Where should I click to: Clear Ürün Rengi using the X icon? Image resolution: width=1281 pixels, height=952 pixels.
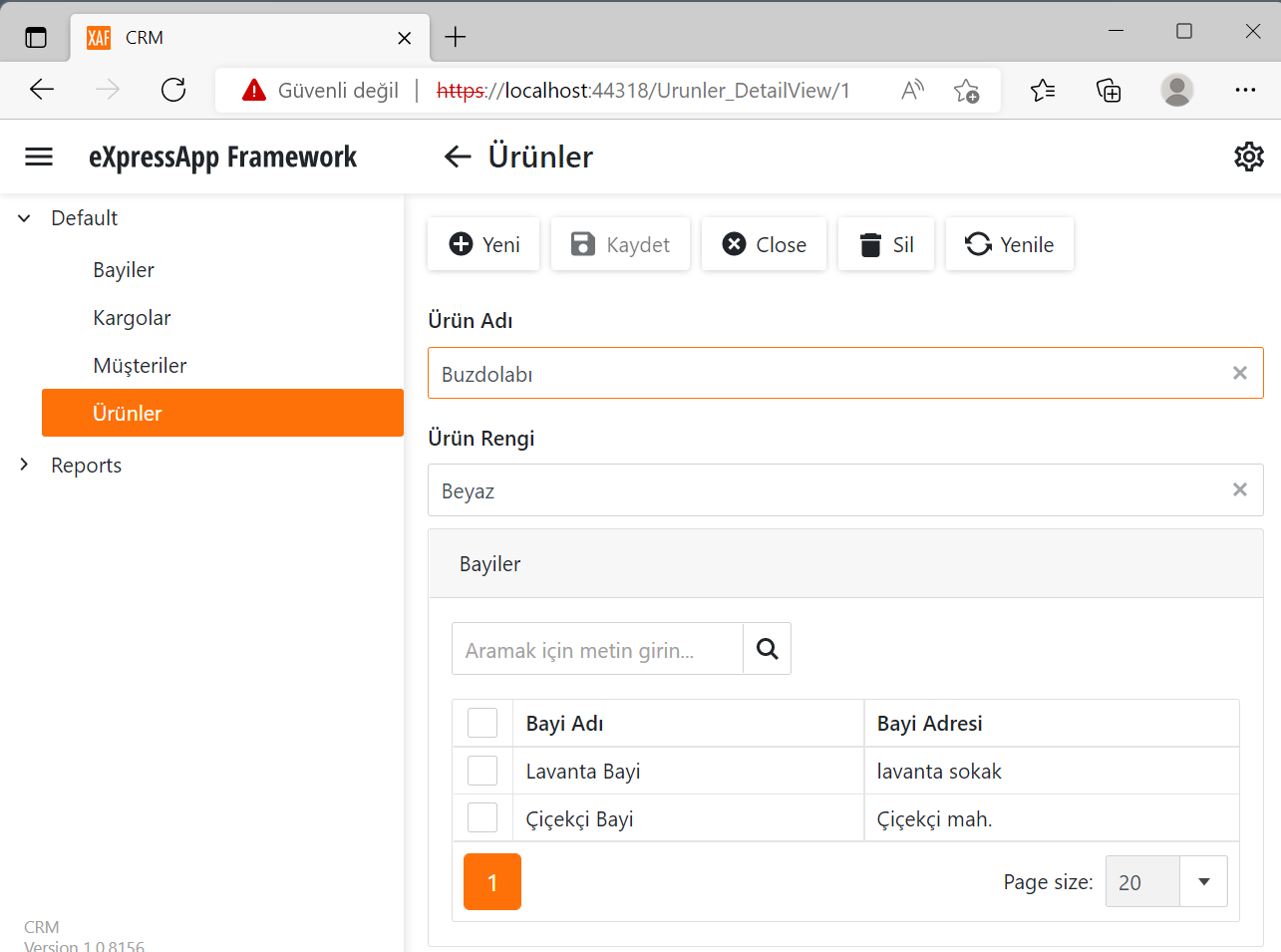1239,489
